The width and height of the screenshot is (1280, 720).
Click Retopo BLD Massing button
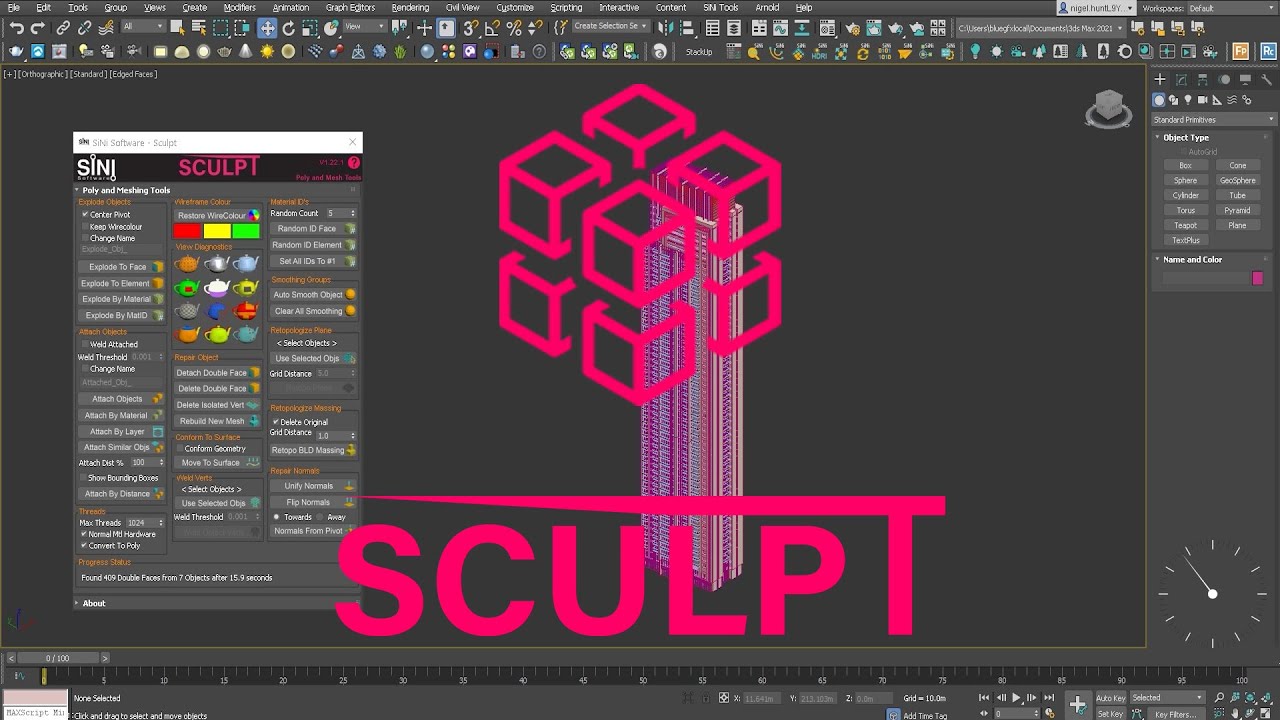click(x=313, y=450)
